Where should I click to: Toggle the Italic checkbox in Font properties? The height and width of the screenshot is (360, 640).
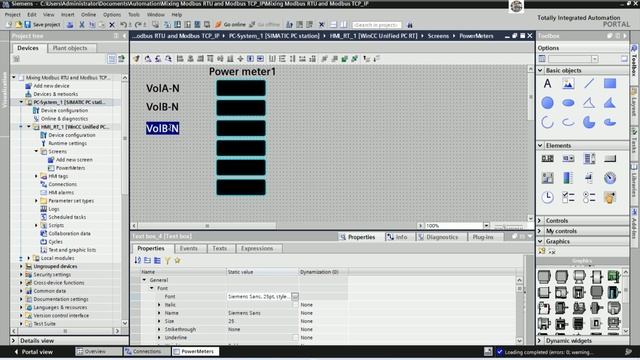click(295, 305)
